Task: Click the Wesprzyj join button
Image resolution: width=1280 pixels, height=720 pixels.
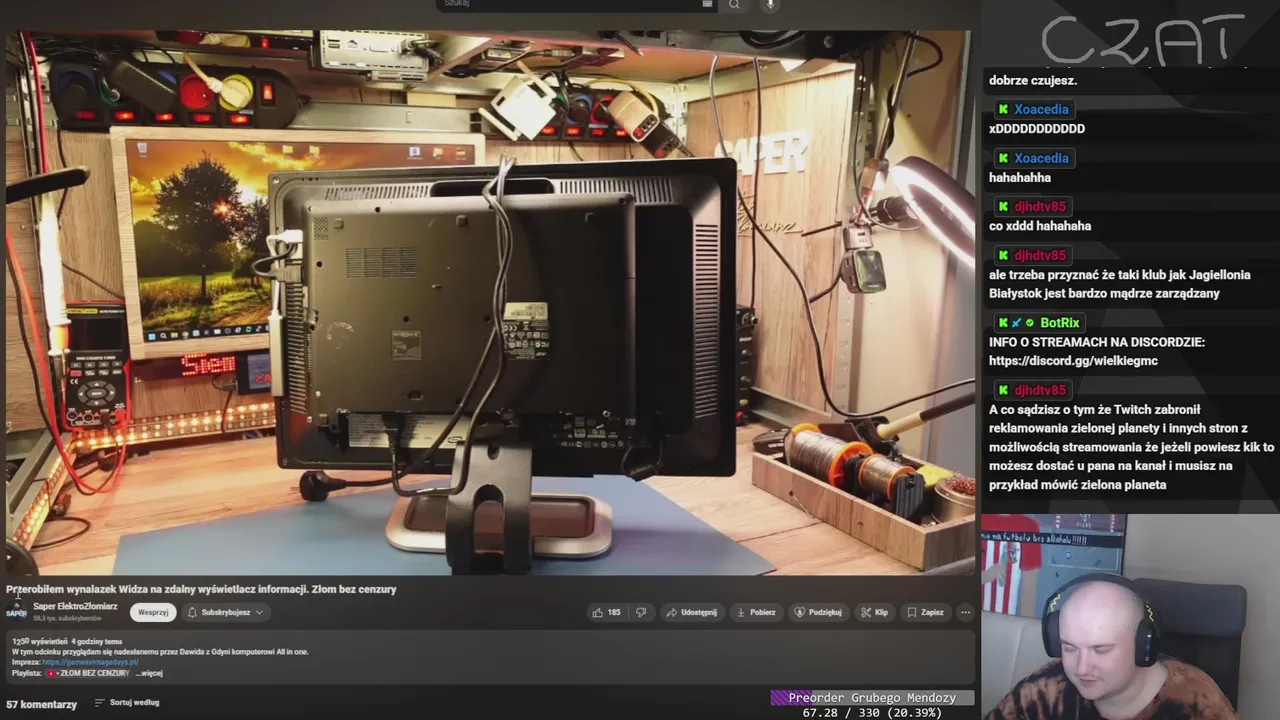Action: coord(153,612)
